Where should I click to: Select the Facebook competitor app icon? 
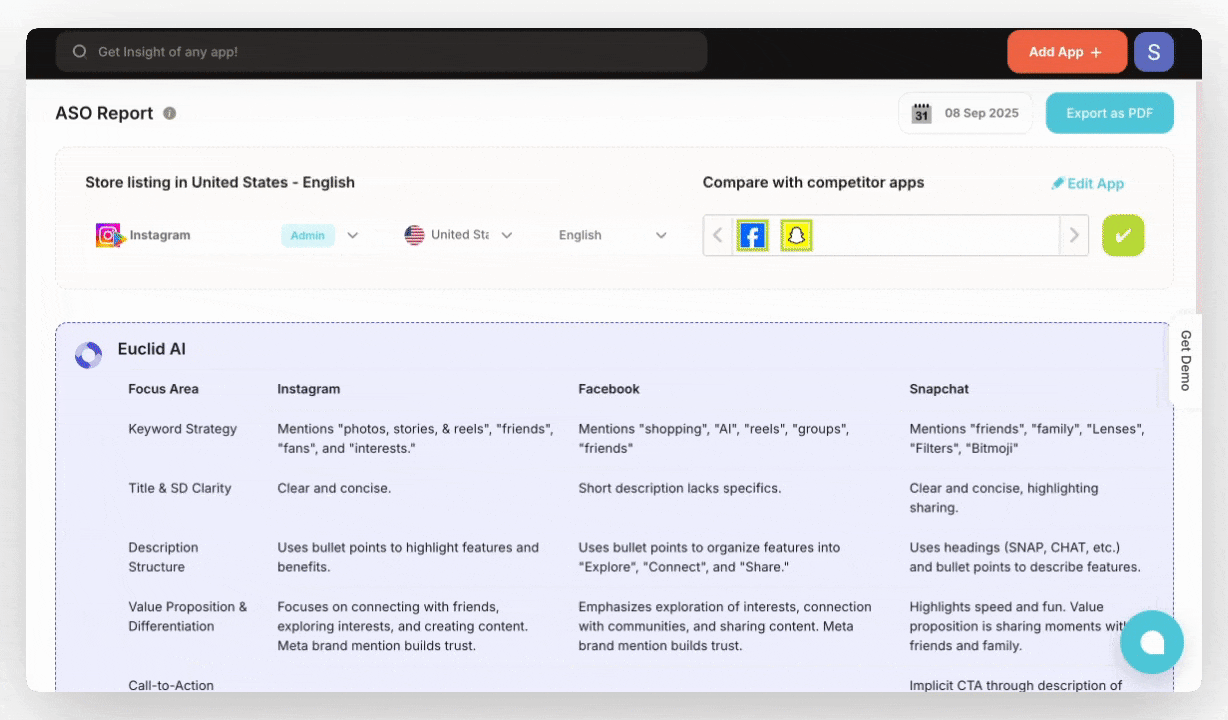point(752,236)
